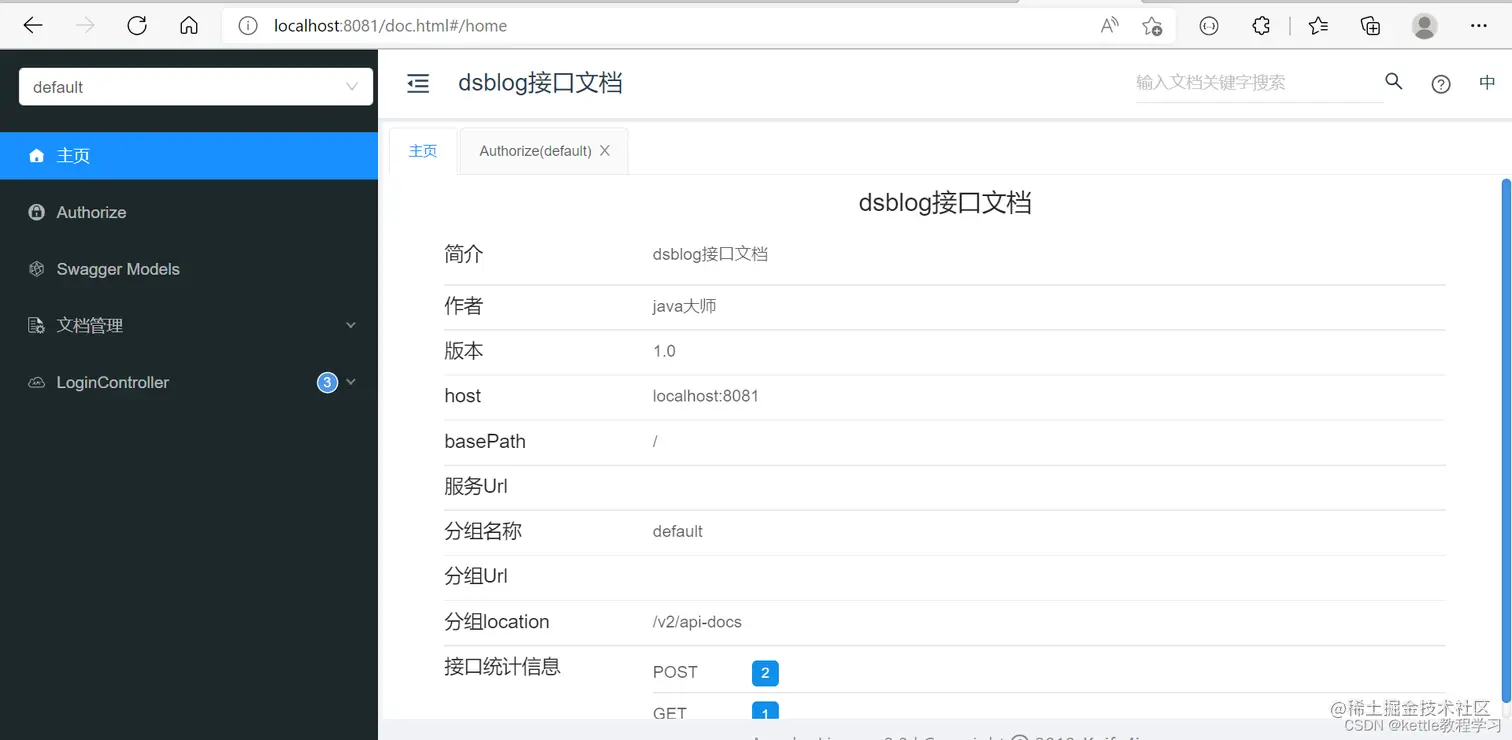Viewport: 1512px width, 740px height.
Task: Collapse the sidebar via the hamburger icon
Action: [x=417, y=84]
